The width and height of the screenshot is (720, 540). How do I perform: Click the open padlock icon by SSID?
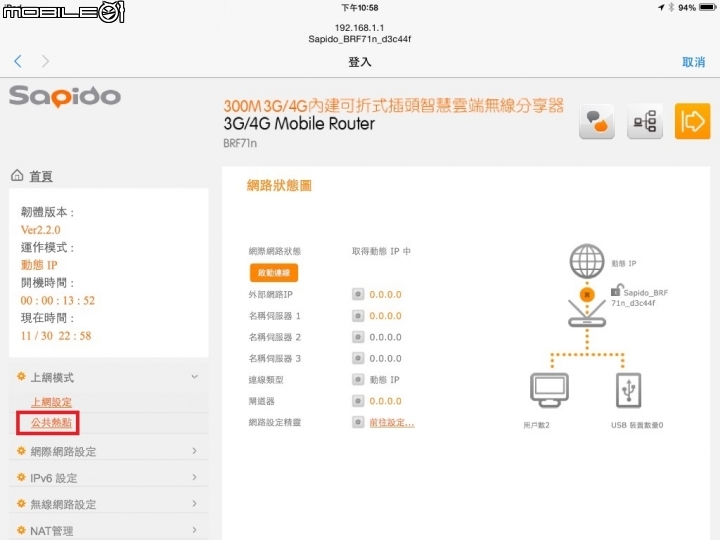pyautogui.click(x=616, y=290)
